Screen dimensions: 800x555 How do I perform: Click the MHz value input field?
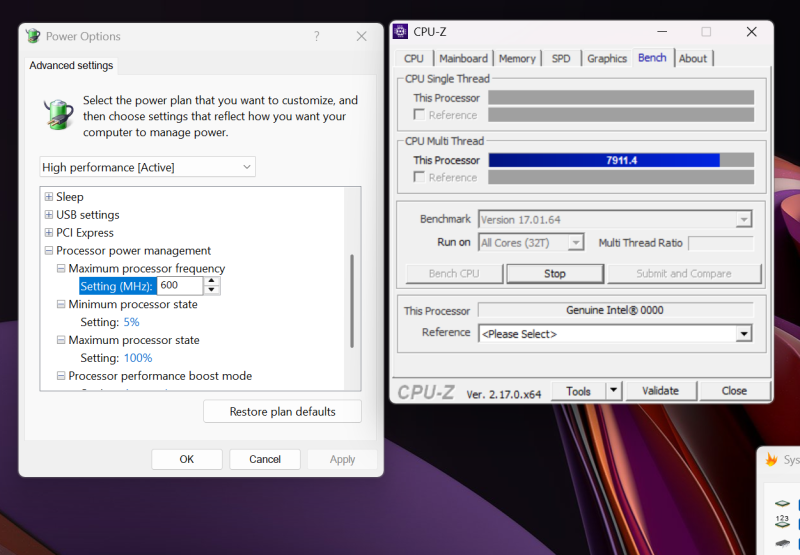[x=180, y=285]
